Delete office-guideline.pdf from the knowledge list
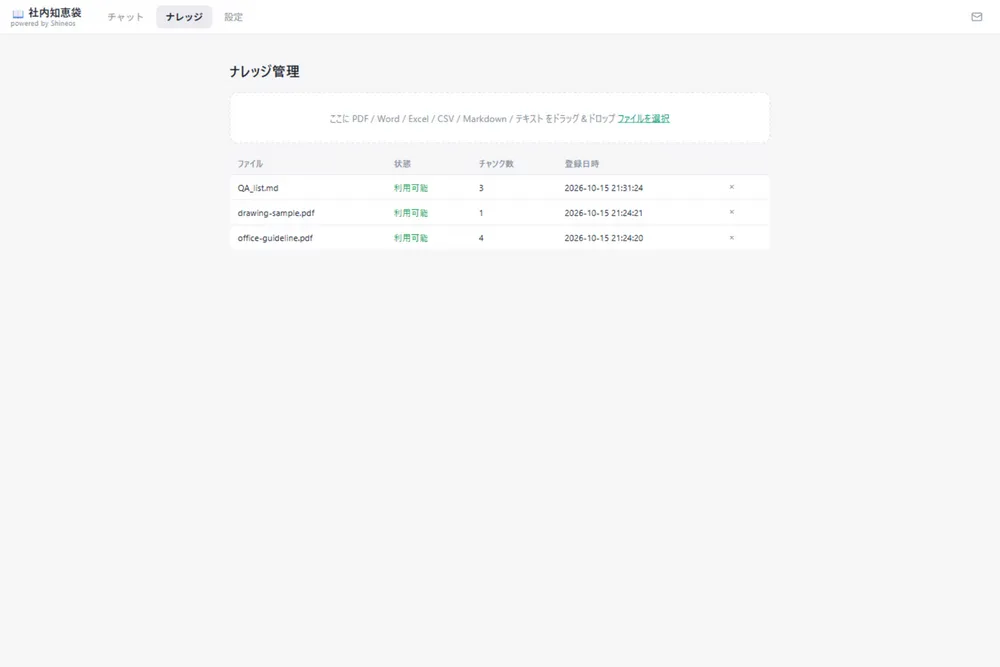Viewport: 1000px width, 667px height. point(732,237)
